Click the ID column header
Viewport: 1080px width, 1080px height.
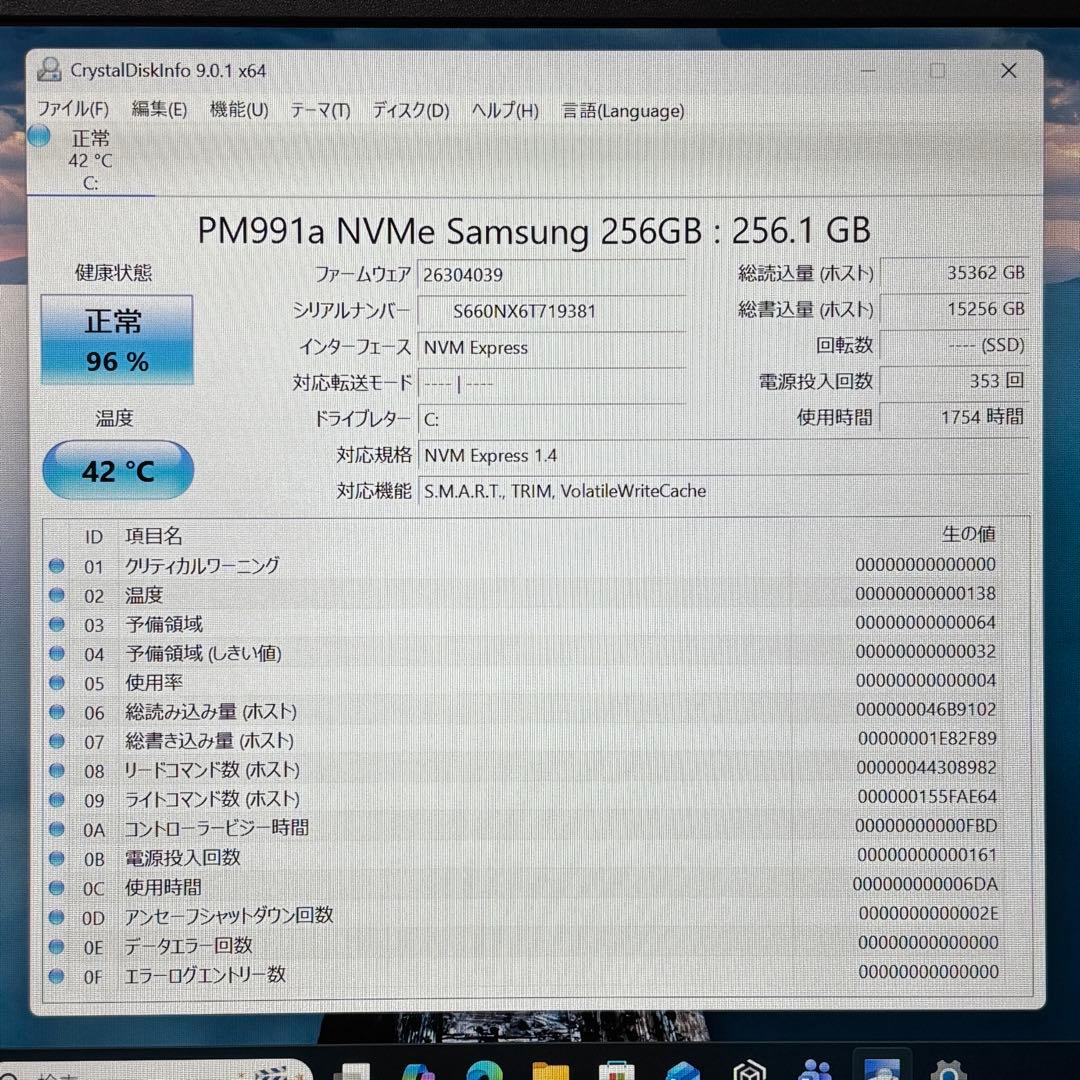pyautogui.click(x=94, y=537)
